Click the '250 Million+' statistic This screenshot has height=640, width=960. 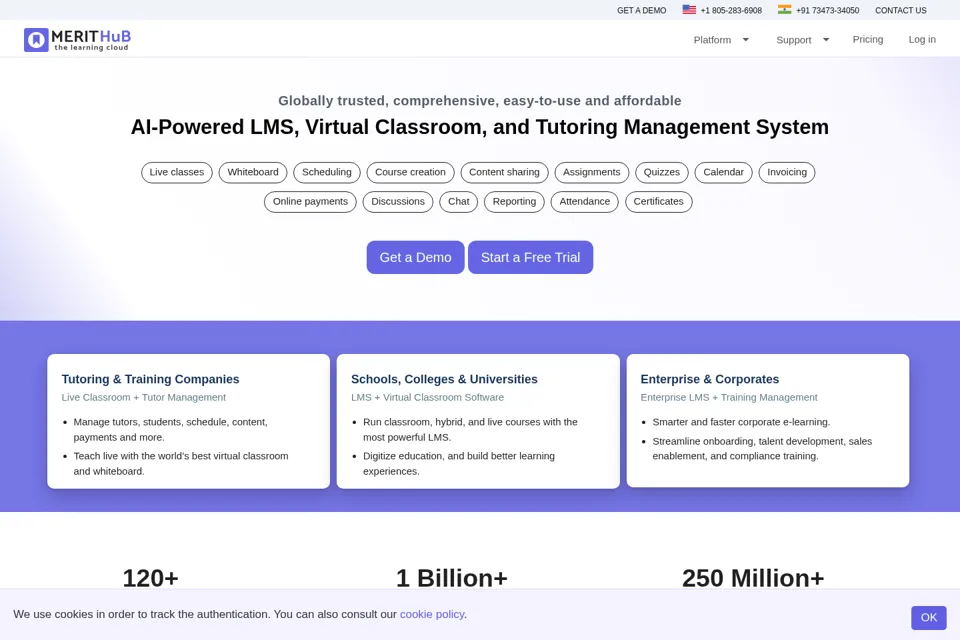tap(753, 578)
